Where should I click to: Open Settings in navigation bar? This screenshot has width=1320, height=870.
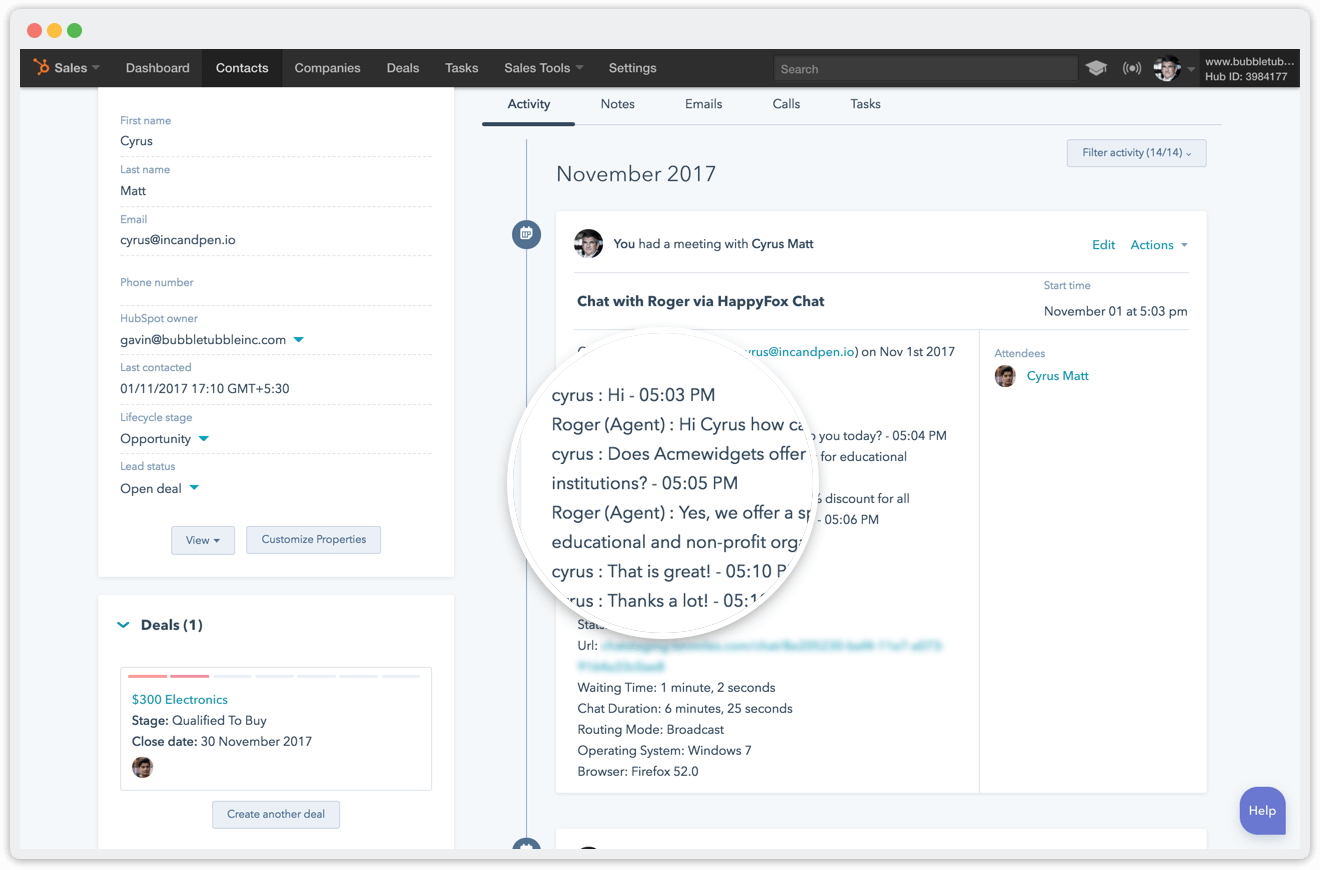coord(633,68)
